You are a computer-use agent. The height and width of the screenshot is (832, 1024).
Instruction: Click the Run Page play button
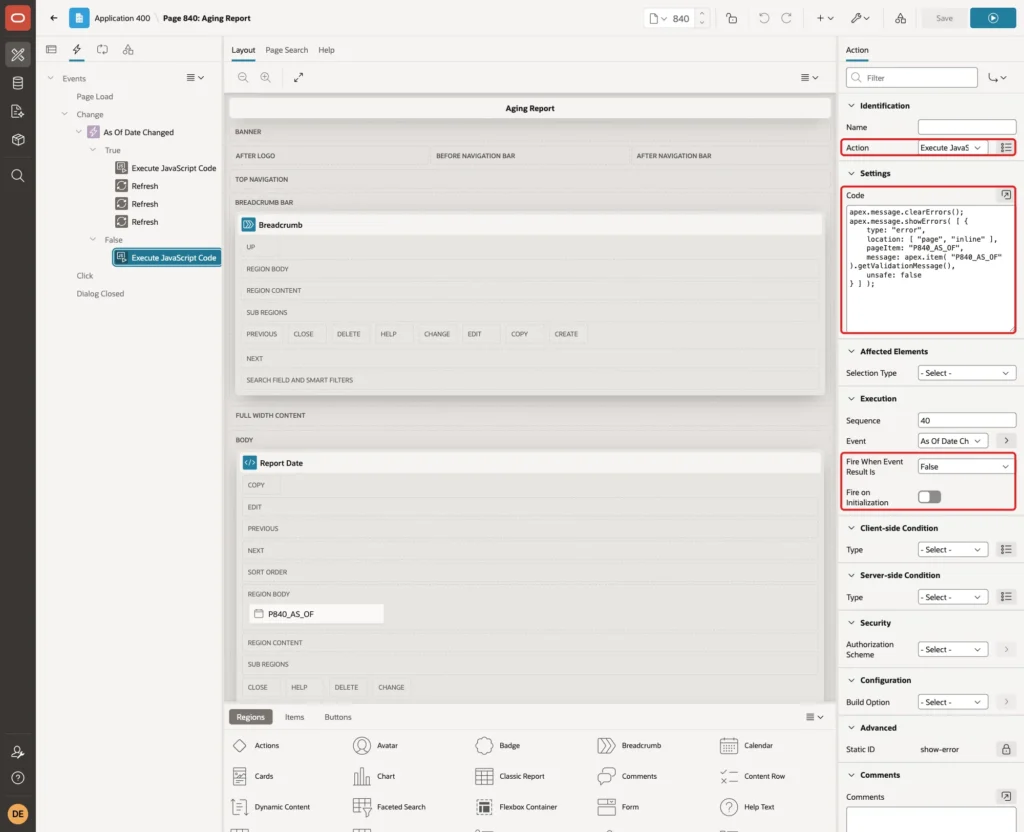coord(992,18)
